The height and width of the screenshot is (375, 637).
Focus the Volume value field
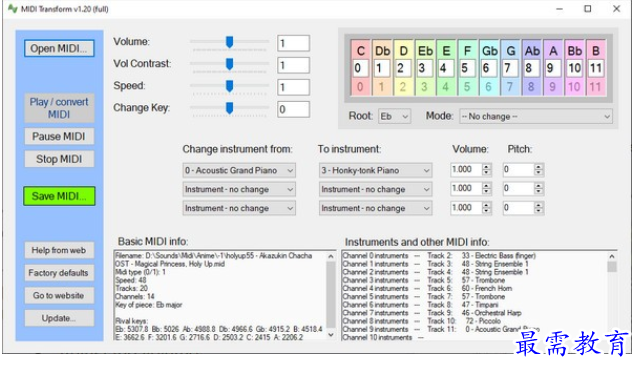[x=293, y=43]
